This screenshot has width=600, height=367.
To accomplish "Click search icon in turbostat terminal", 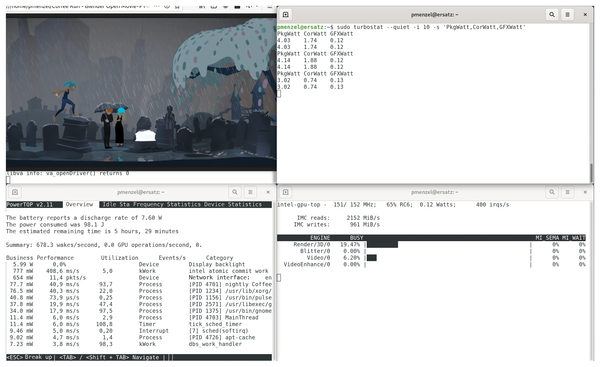I will 552,15.
